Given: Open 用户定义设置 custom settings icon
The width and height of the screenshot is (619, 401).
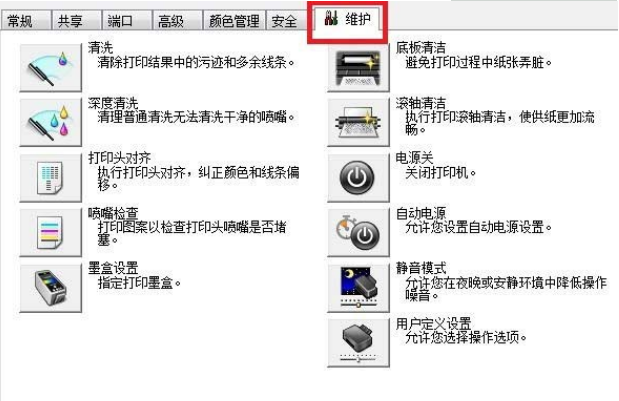Looking at the screenshot, I should click(x=358, y=343).
